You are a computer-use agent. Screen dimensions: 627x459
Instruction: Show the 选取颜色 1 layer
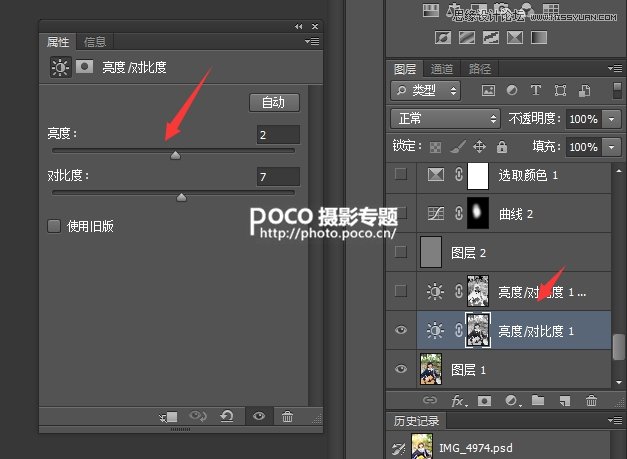401,174
